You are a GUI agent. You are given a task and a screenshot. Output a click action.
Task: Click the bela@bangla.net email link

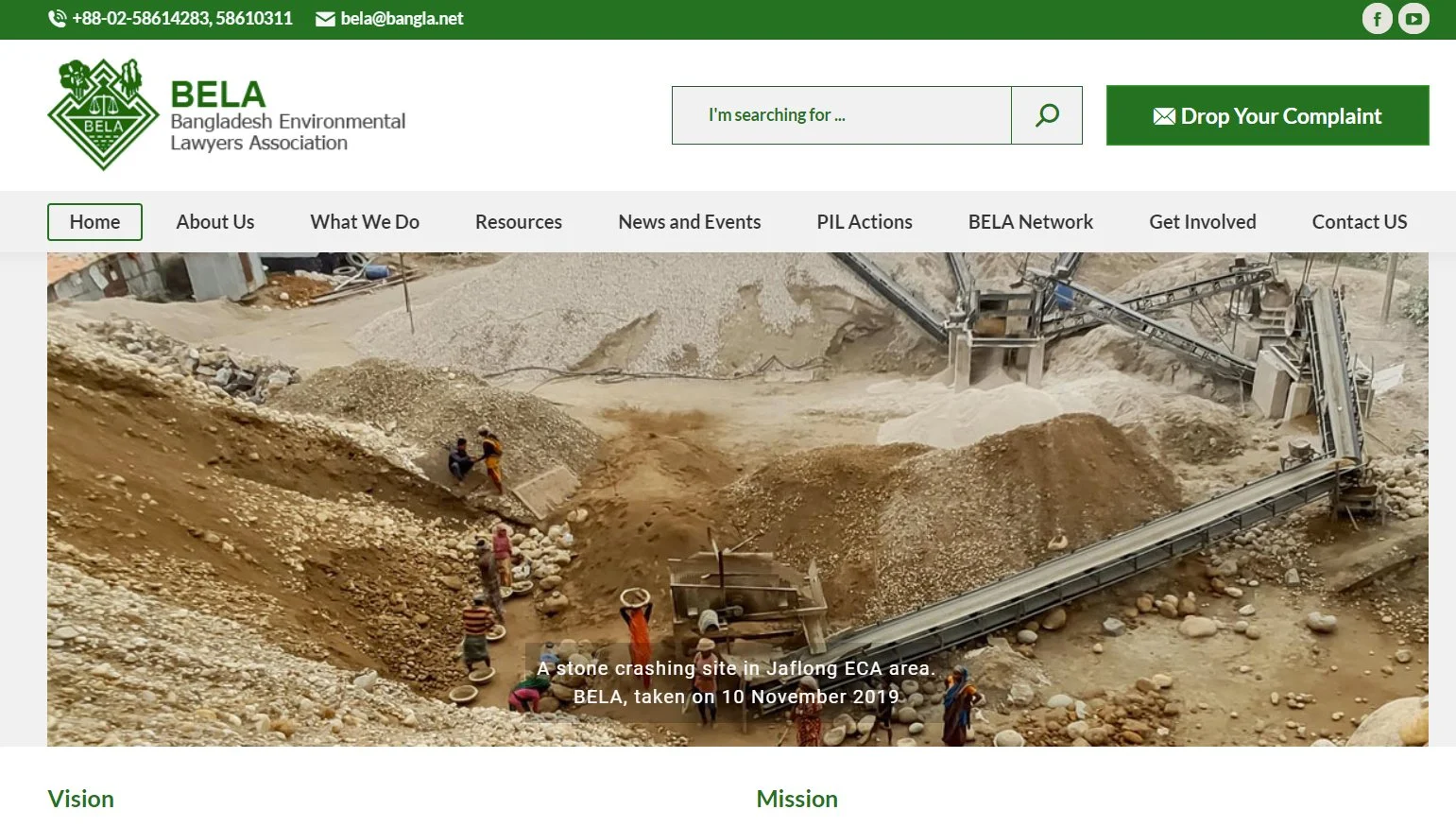[x=402, y=19]
